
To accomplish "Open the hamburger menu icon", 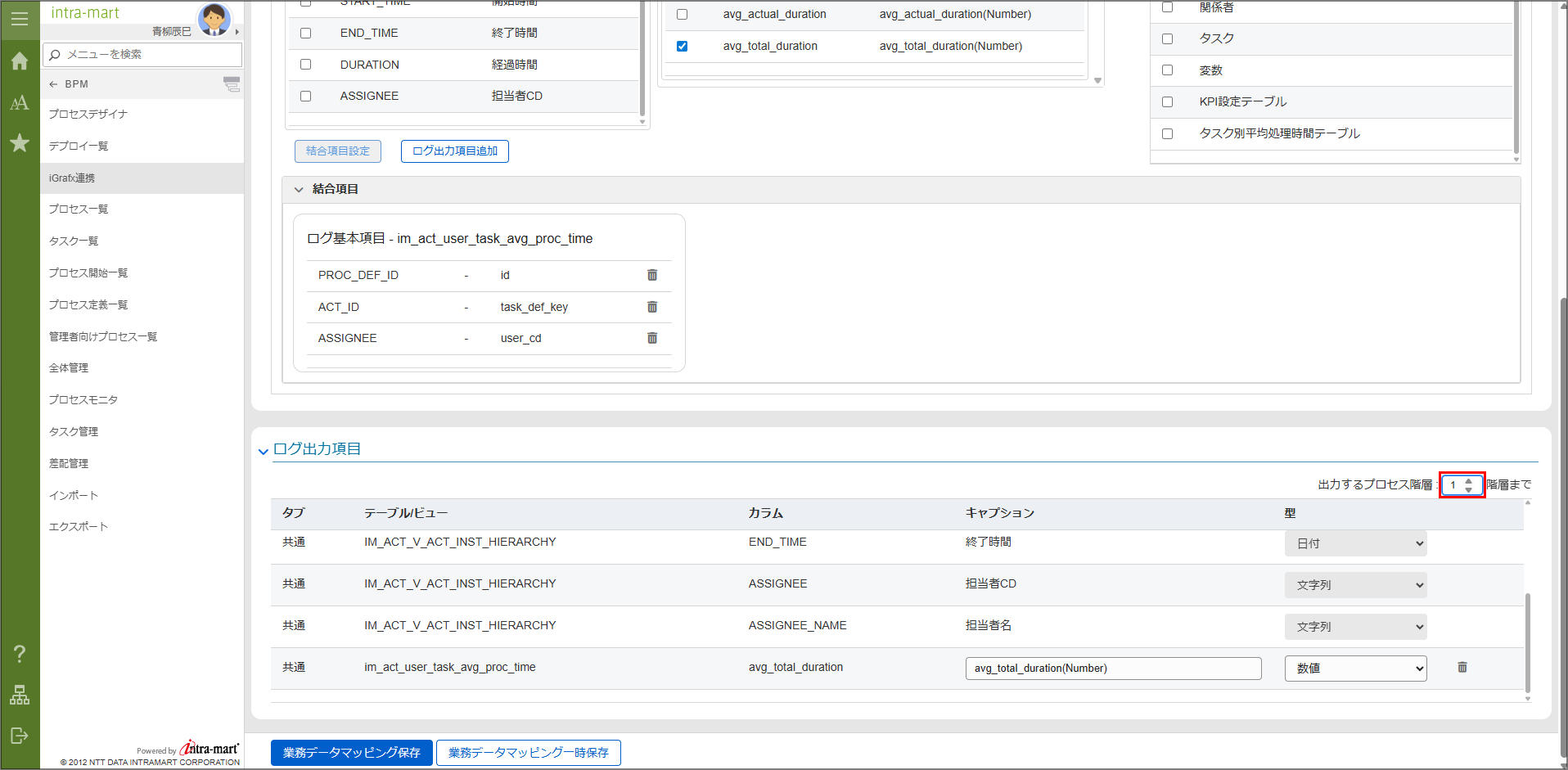I will [x=20, y=18].
